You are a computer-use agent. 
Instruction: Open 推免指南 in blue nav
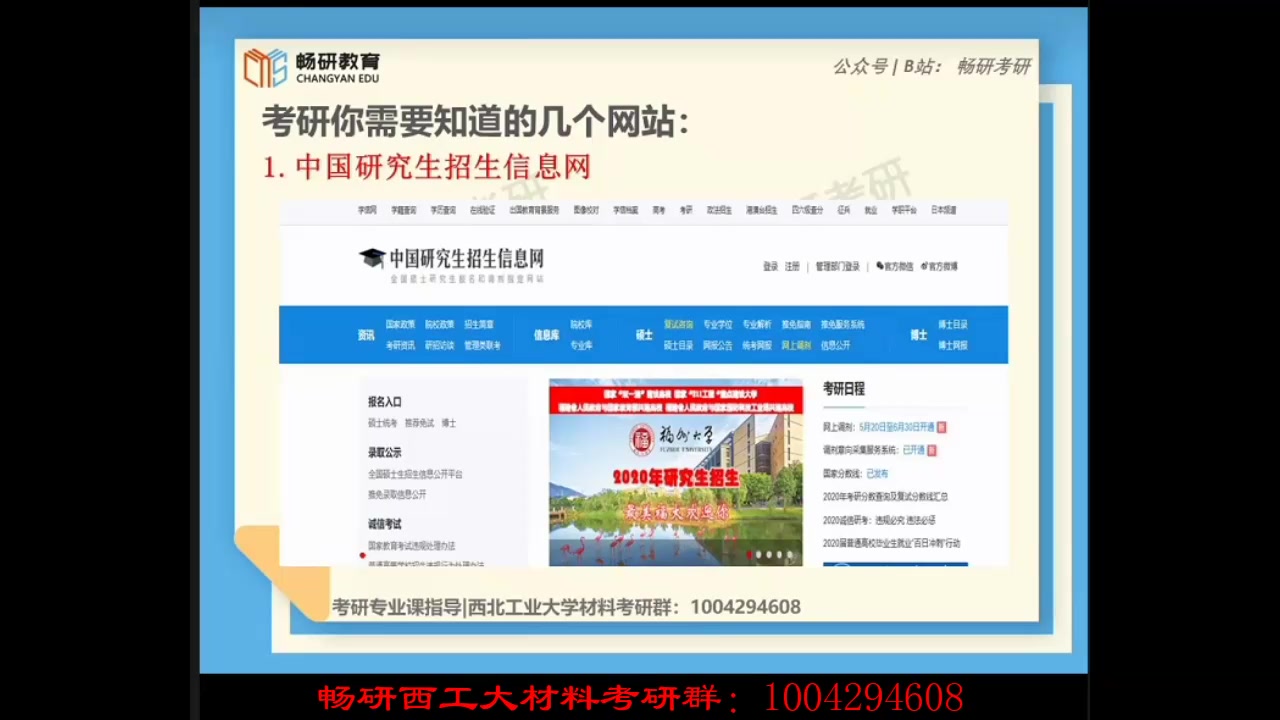pos(796,325)
